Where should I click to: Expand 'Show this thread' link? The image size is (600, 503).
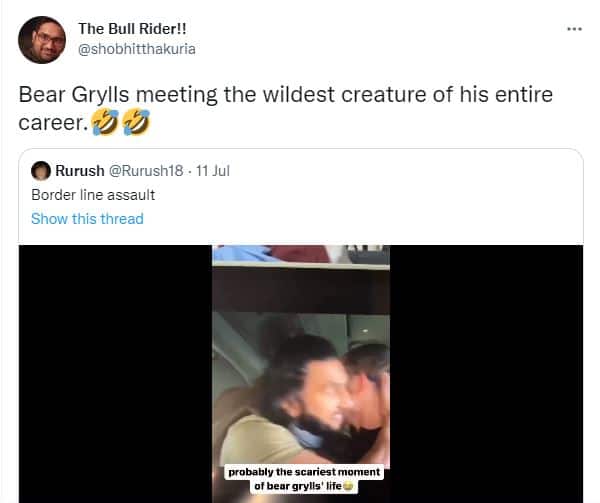87,219
